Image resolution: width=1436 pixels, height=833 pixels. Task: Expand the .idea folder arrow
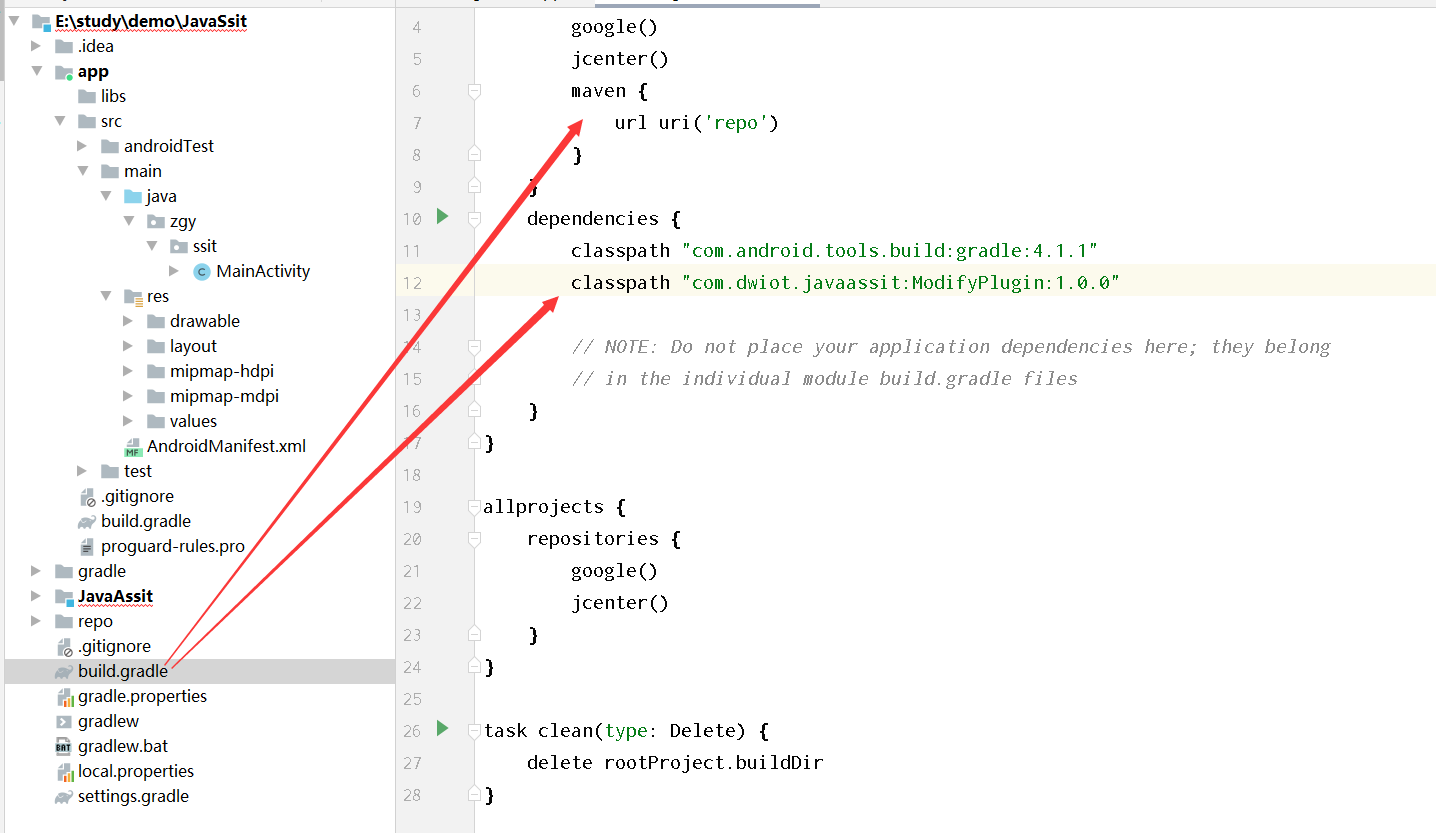pos(36,45)
